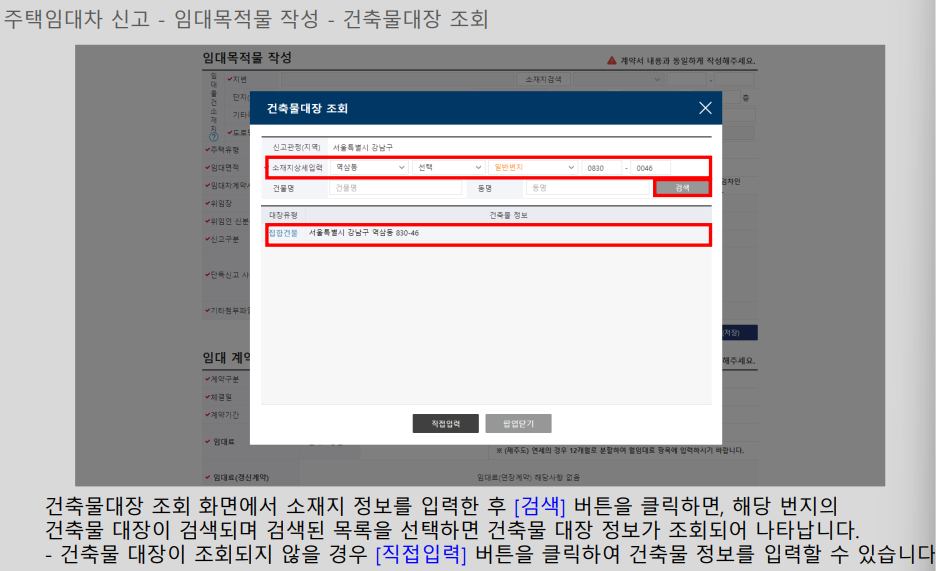Click the 건축물 정보 column header
The width and height of the screenshot is (936, 571).
508,215
